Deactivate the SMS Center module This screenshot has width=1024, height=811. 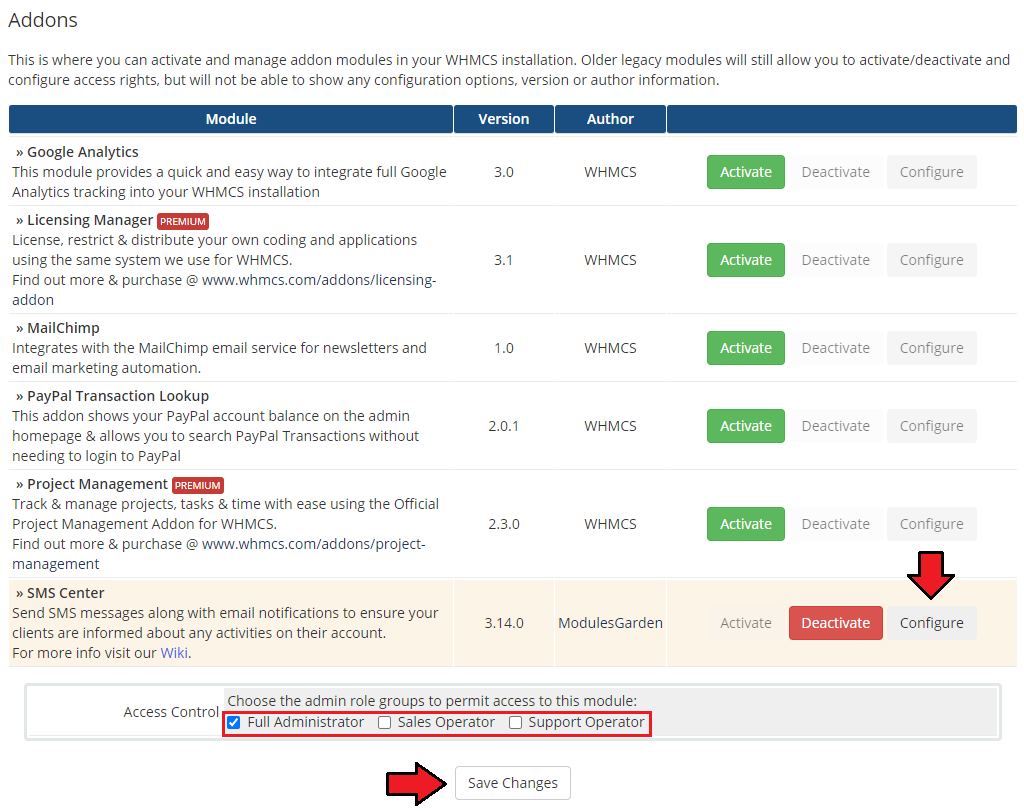point(835,623)
